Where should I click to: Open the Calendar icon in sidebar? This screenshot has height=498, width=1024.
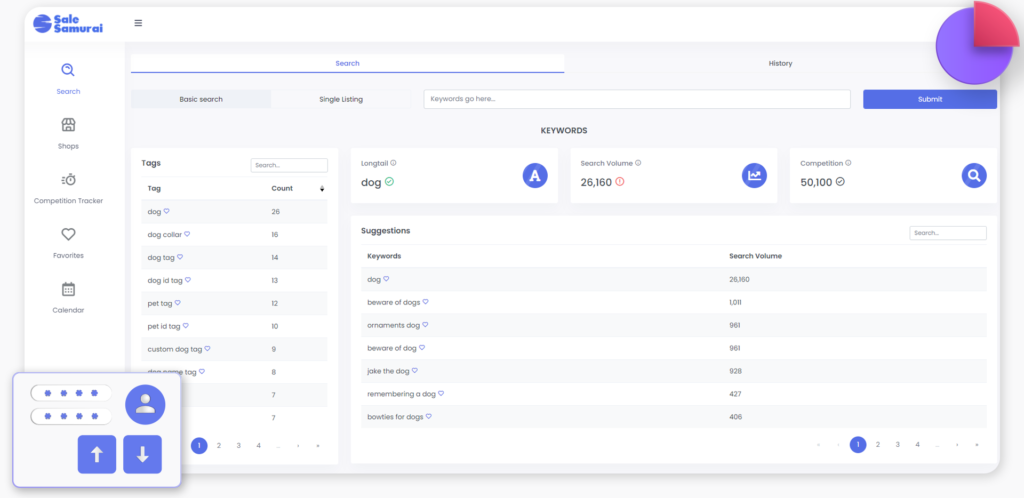point(68,289)
